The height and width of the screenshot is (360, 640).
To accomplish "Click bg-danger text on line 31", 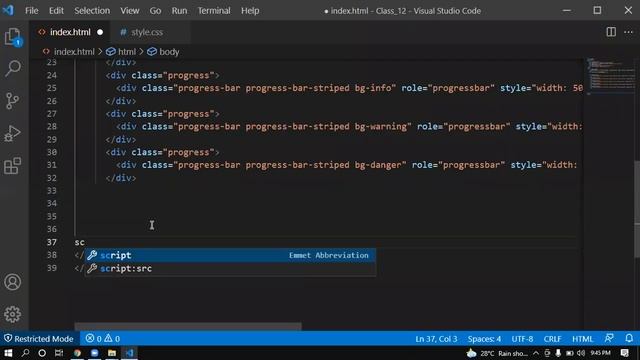I will coord(378,165).
